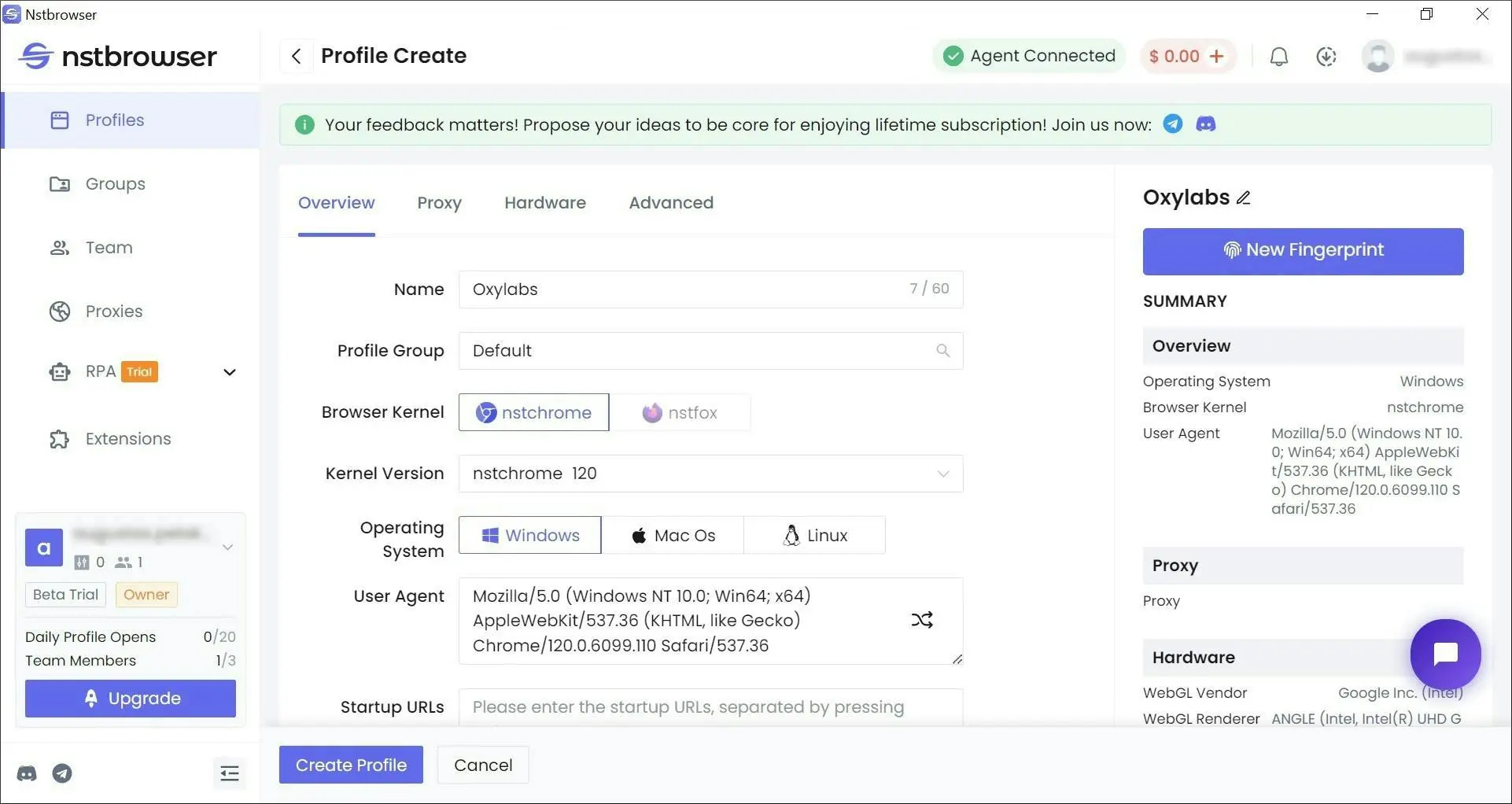Click the Create Profile button

coord(351,765)
